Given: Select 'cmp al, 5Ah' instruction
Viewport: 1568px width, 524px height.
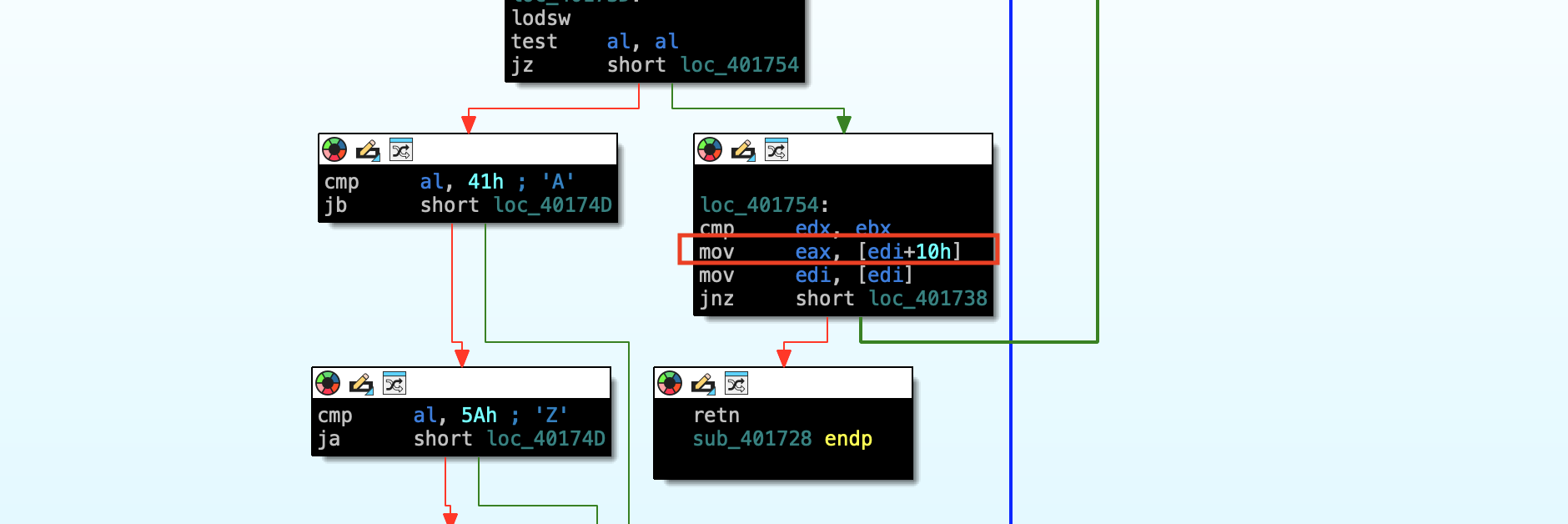Looking at the screenshot, I should [443, 416].
